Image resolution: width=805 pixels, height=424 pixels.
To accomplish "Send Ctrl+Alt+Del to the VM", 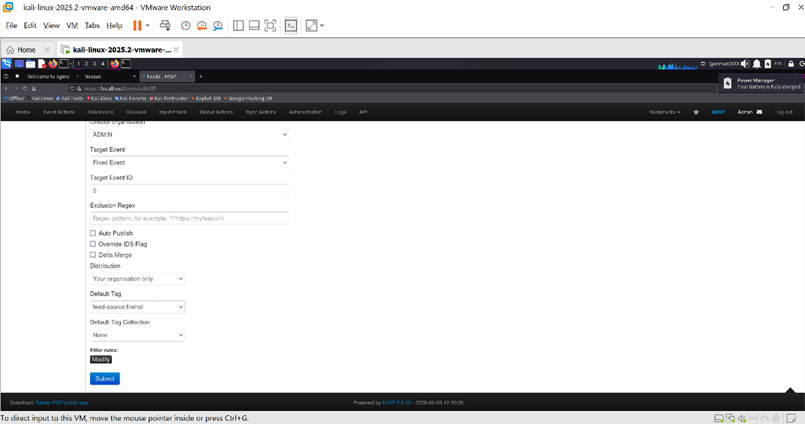I will pyautogui.click(x=165, y=26).
